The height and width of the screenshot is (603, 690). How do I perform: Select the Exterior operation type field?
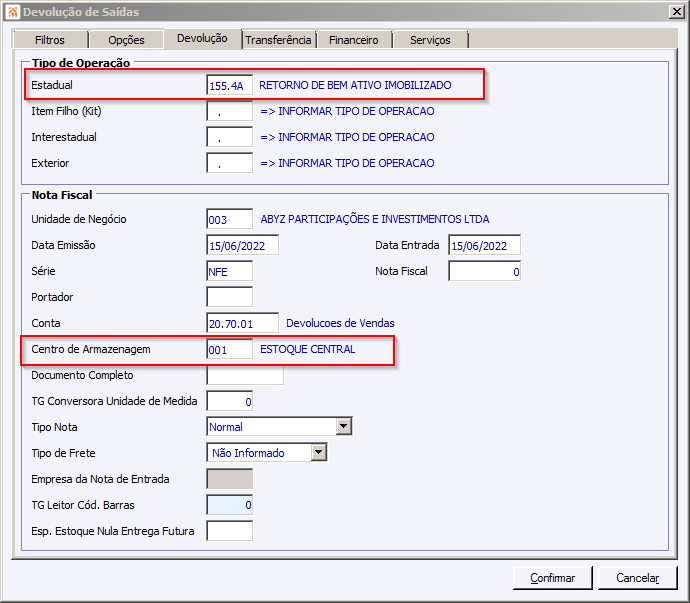coord(230,163)
